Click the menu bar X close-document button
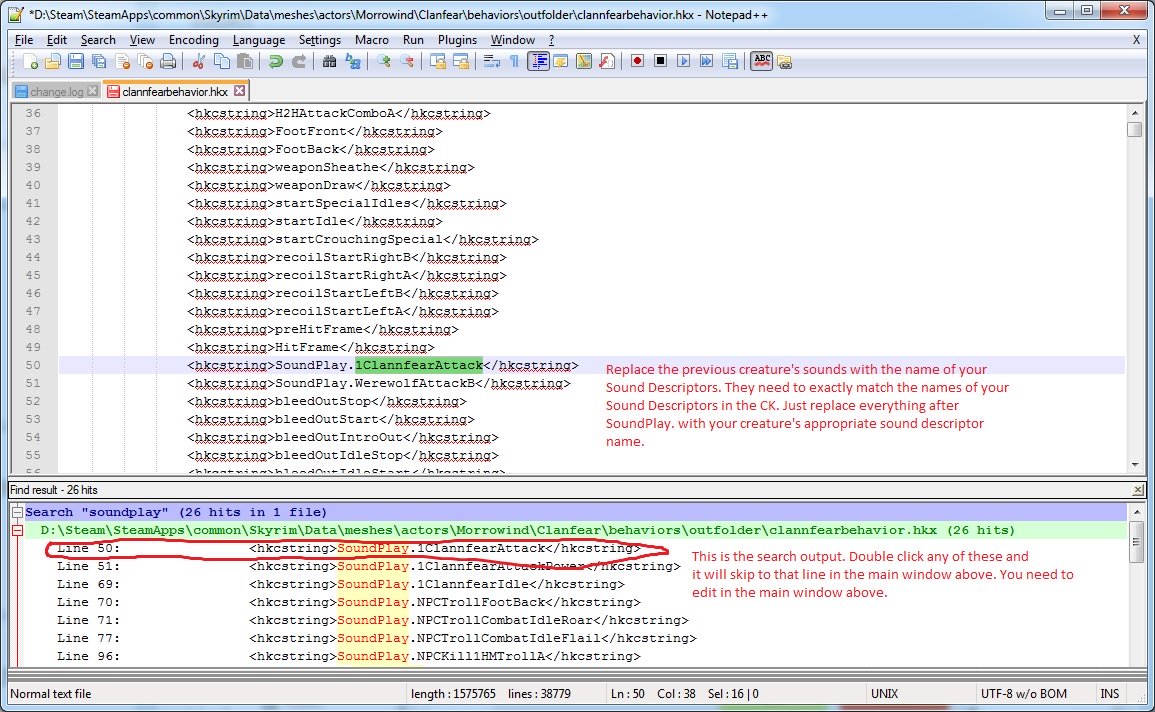Viewport: 1155px width, 712px height. 1136,40
